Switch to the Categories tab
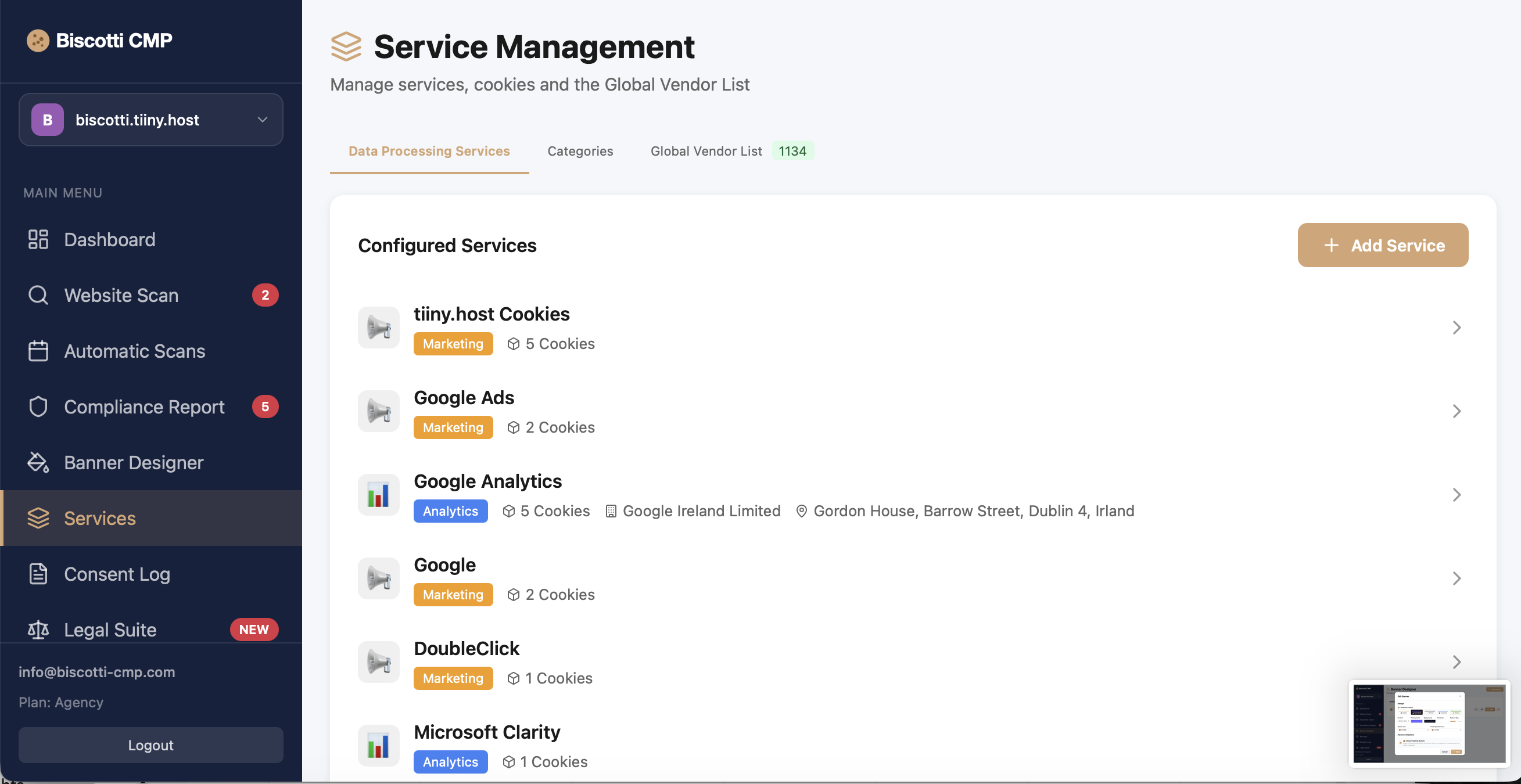 (x=580, y=151)
